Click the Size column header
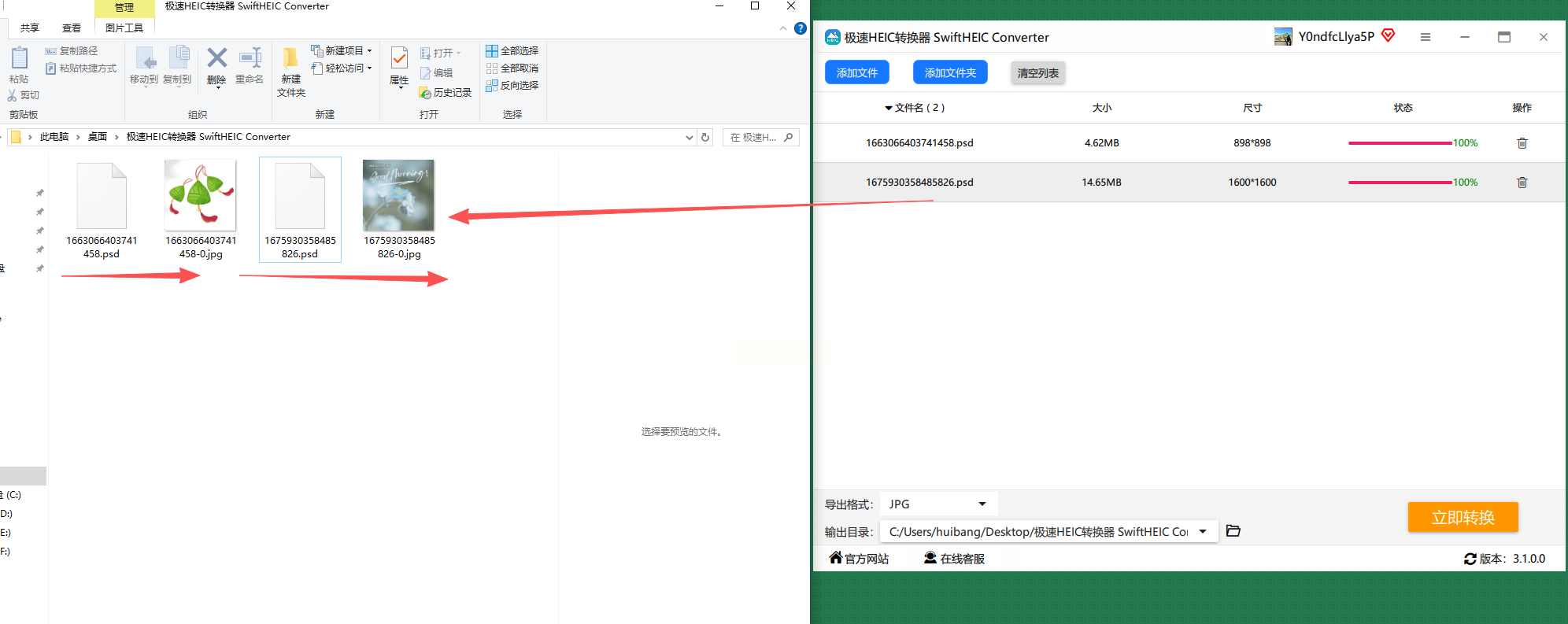Screen dimensions: 1568x624 (x=1102, y=108)
